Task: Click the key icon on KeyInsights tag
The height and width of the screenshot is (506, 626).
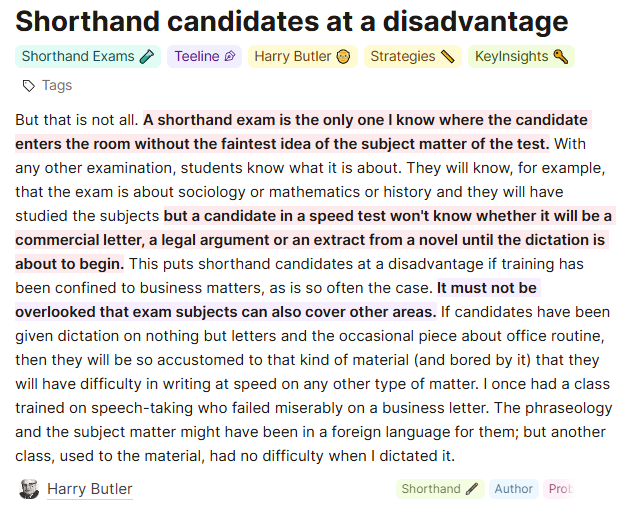Action: point(560,57)
